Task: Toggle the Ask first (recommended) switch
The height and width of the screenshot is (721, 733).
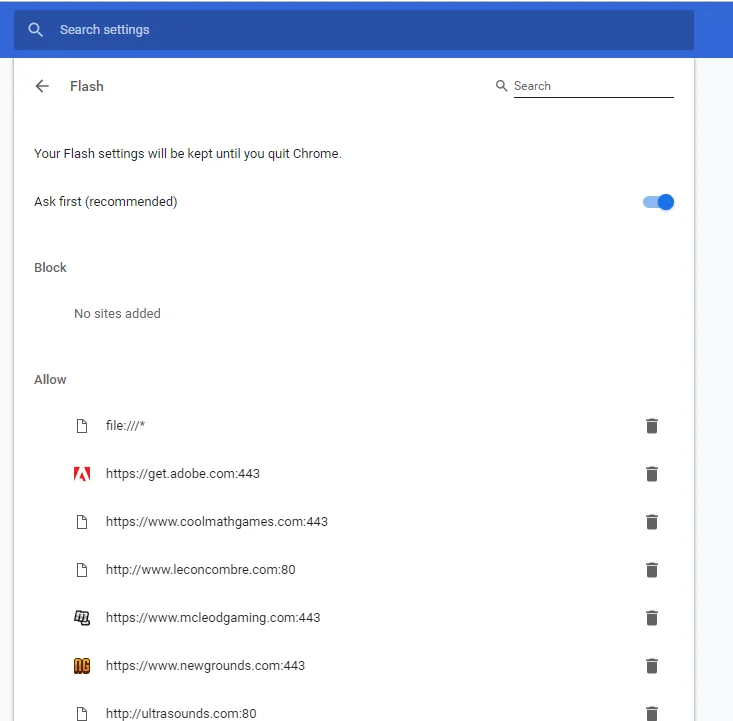Action: tap(658, 202)
